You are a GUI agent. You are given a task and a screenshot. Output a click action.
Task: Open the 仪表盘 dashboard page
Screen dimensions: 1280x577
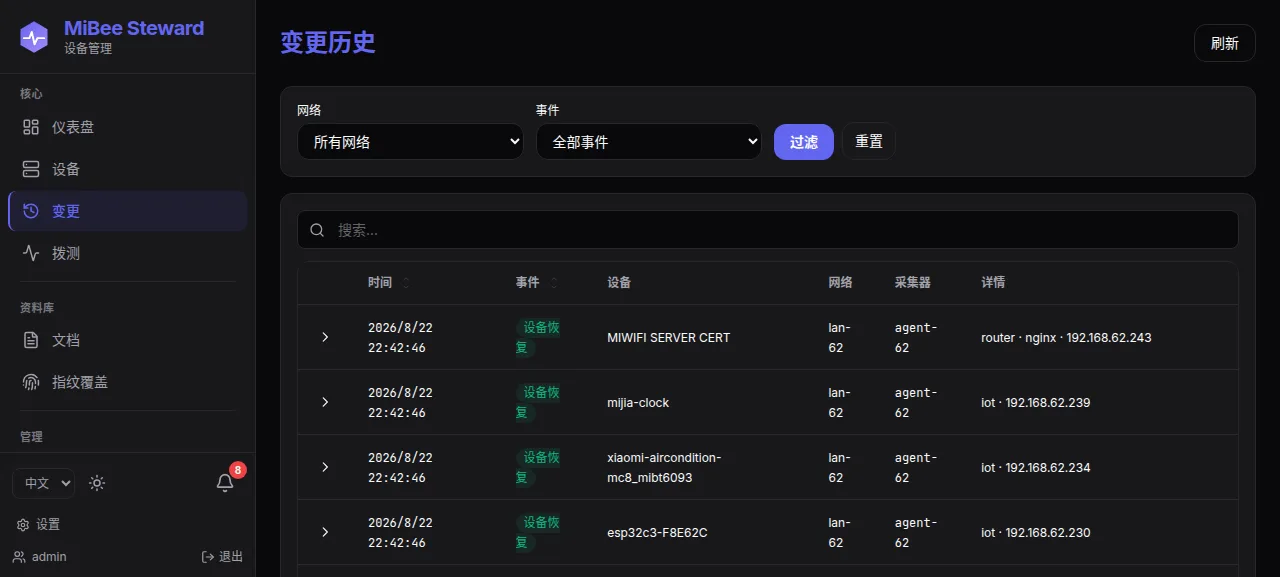tap(127, 127)
